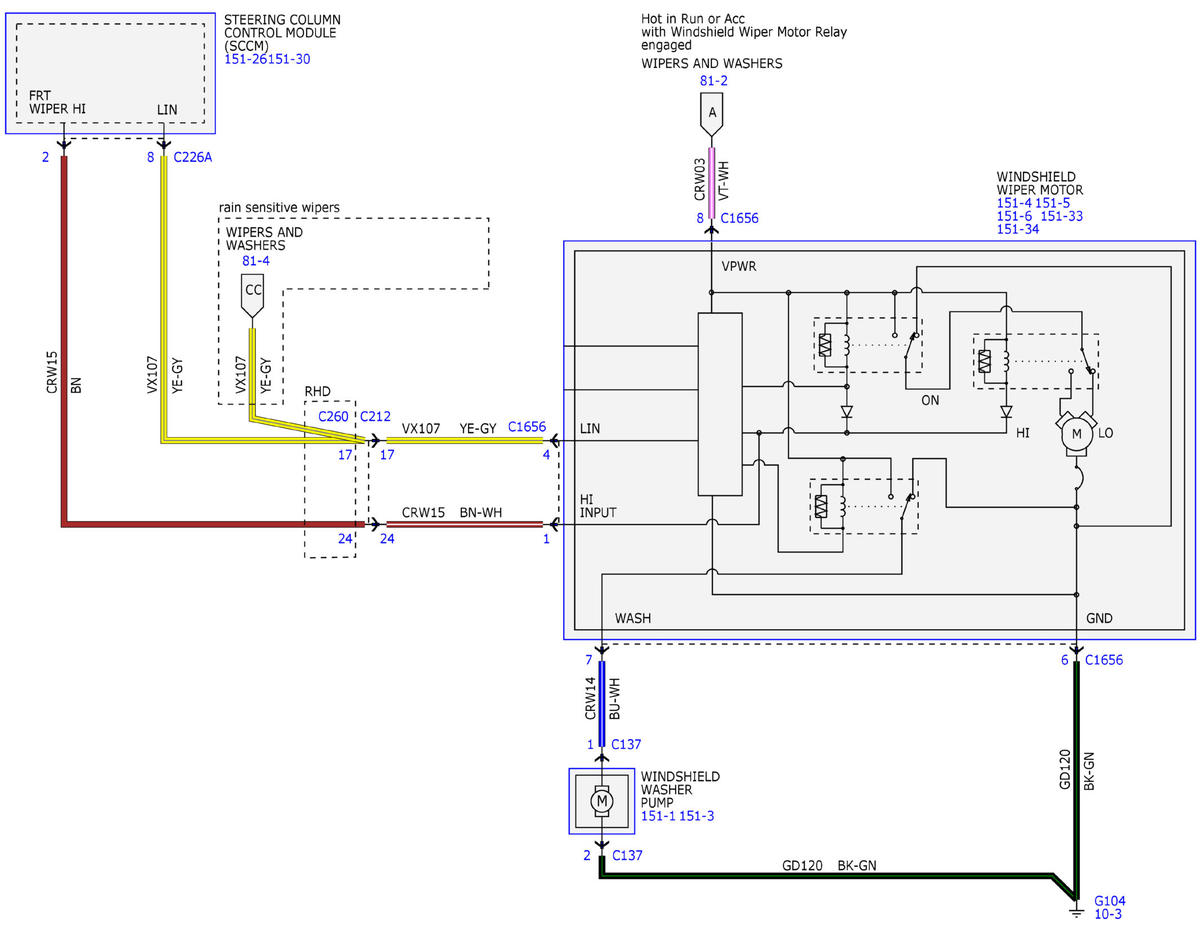The width and height of the screenshot is (1200, 927).
Task: Click the wiper motor M symbol near LO
Action: (1076, 431)
